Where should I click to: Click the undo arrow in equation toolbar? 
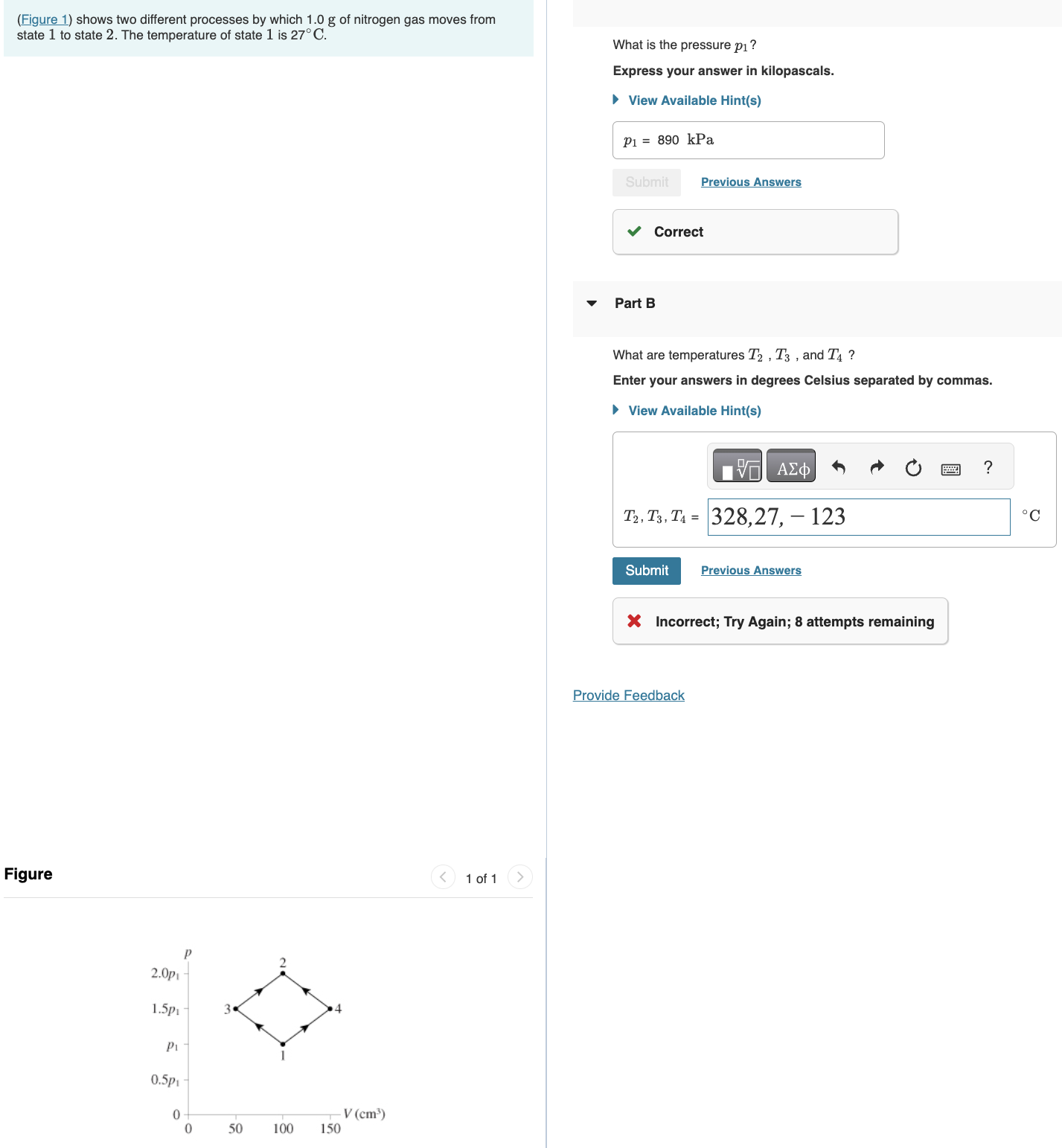pyautogui.click(x=839, y=466)
